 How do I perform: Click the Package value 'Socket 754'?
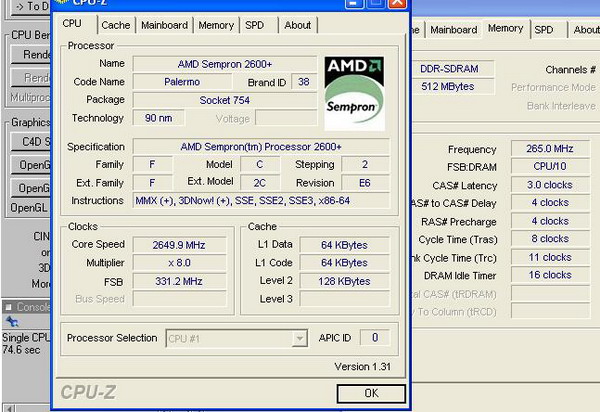tap(225, 100)
